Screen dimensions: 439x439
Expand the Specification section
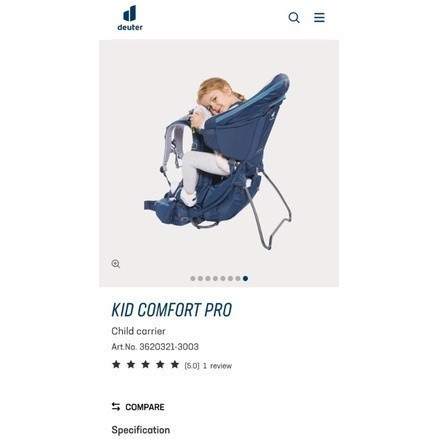(x=141, y=430)
